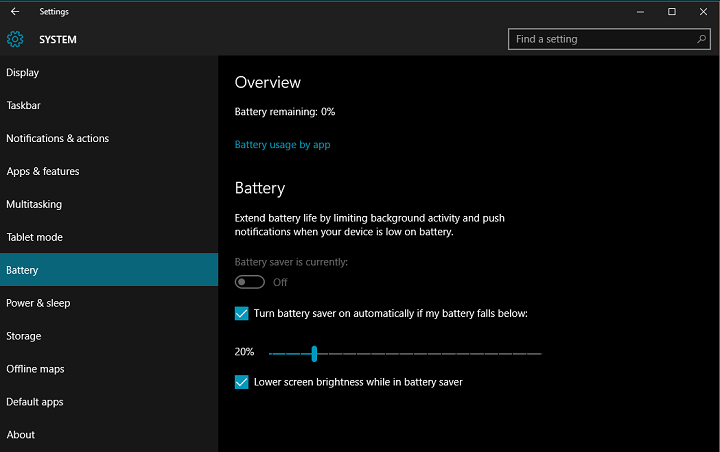Open About page
This screenshot has height=452, width=720.
click(109, 435)
